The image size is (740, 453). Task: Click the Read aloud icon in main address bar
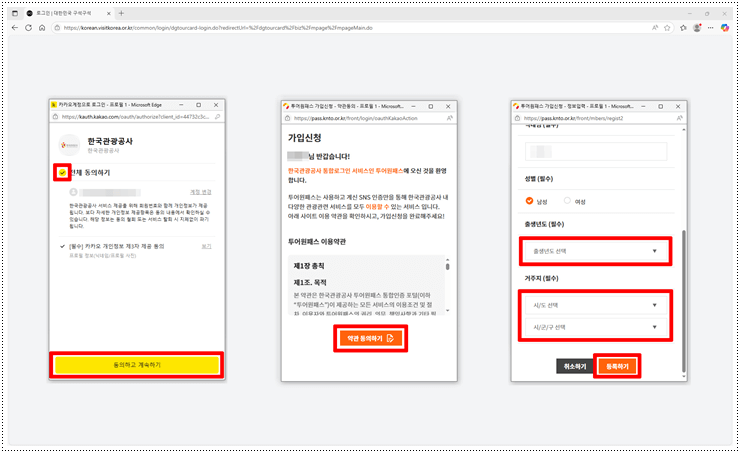(655, 28)
